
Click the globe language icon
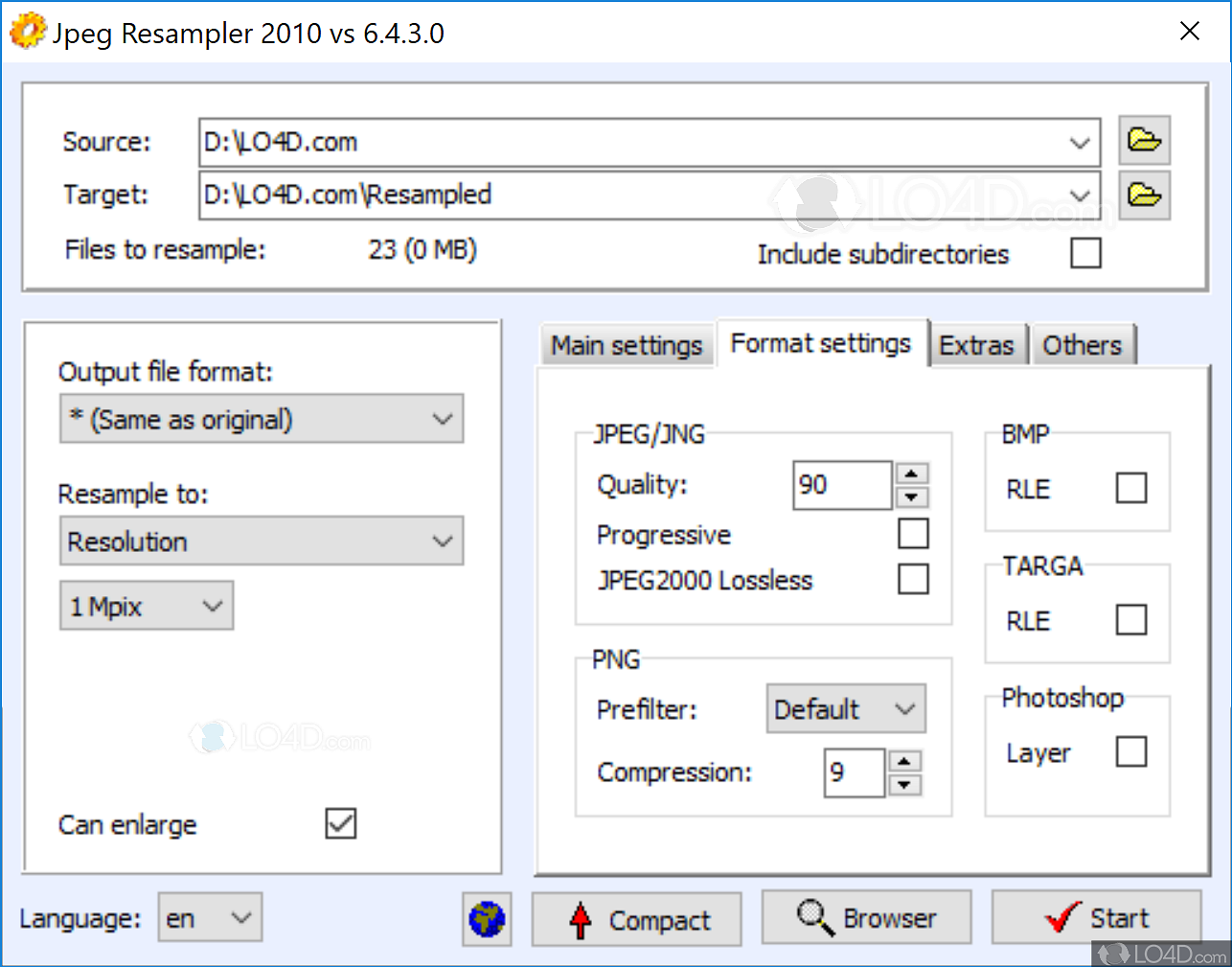486,919
